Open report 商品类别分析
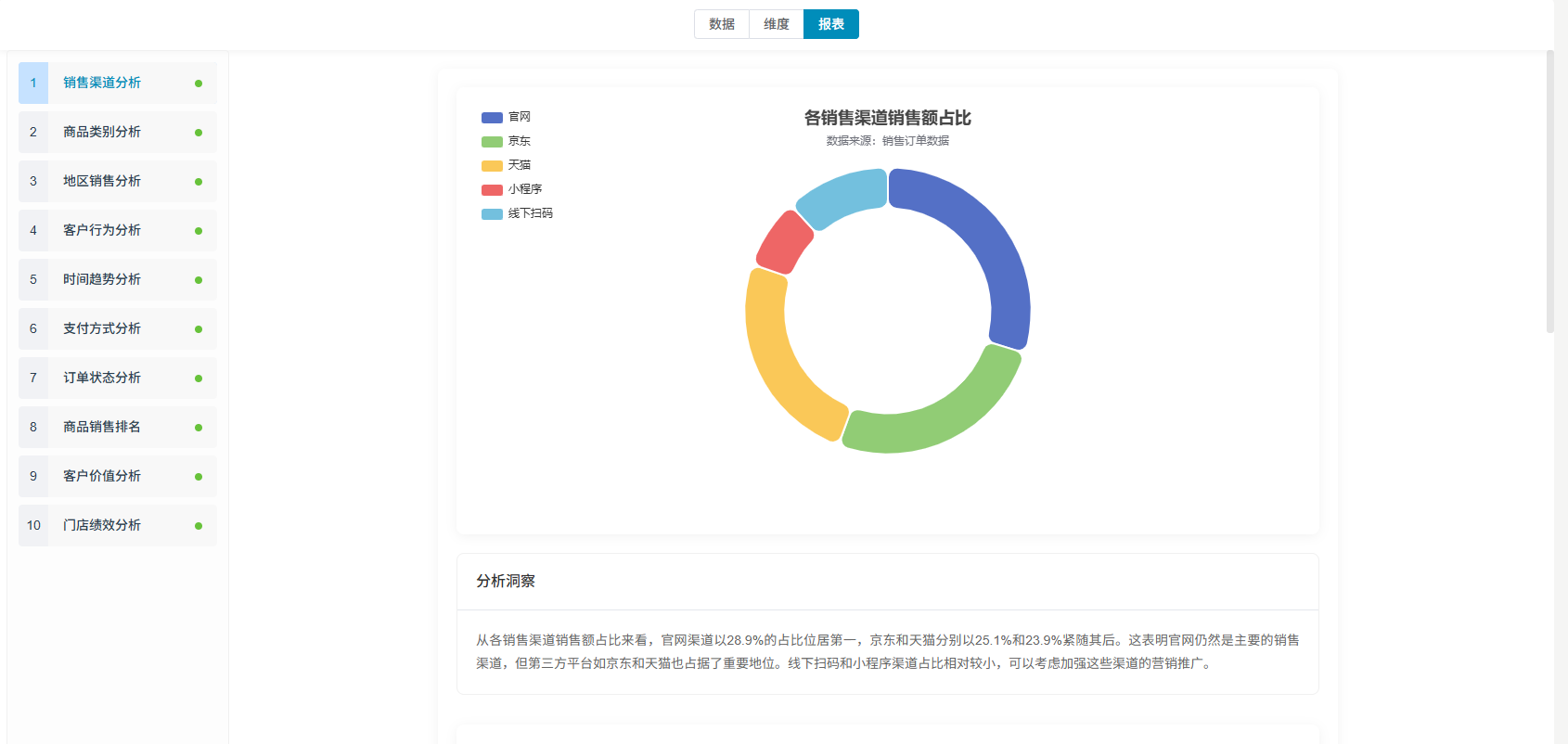The height and width of the screenshot is (744, 1568). point(118,132)
